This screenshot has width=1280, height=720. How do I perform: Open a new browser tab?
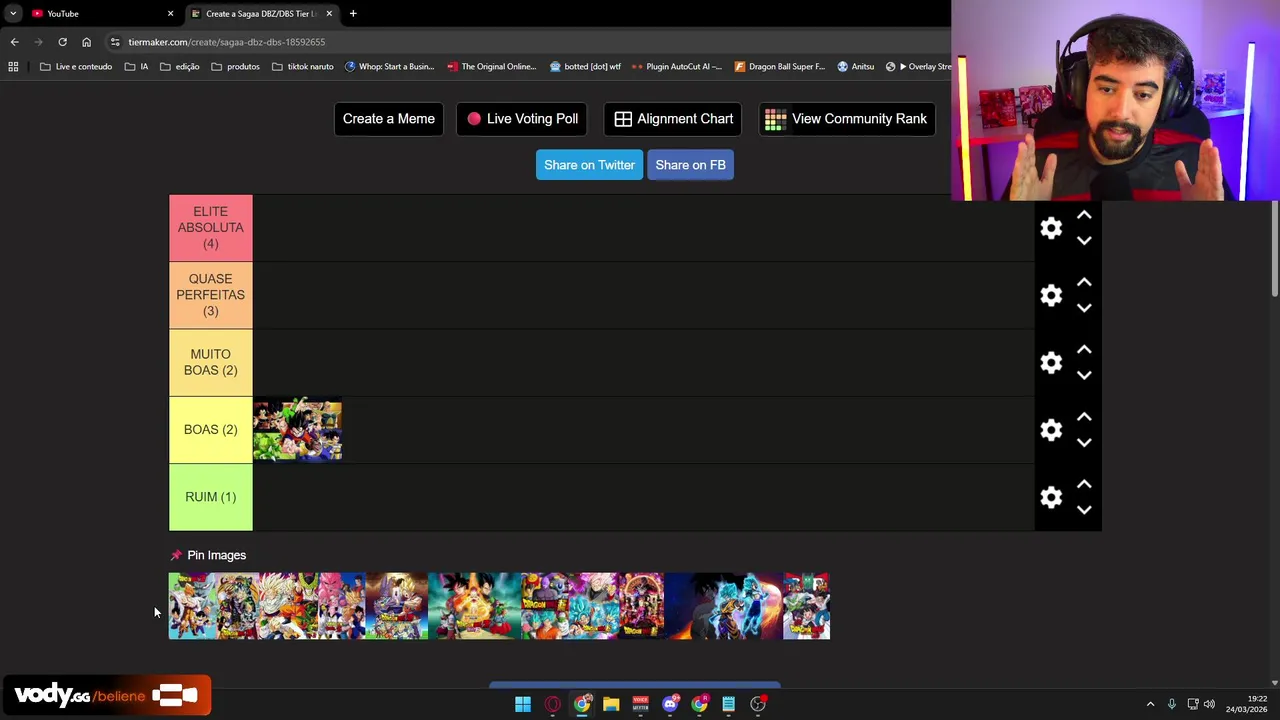pyautogui.click(x=353, y=14)
